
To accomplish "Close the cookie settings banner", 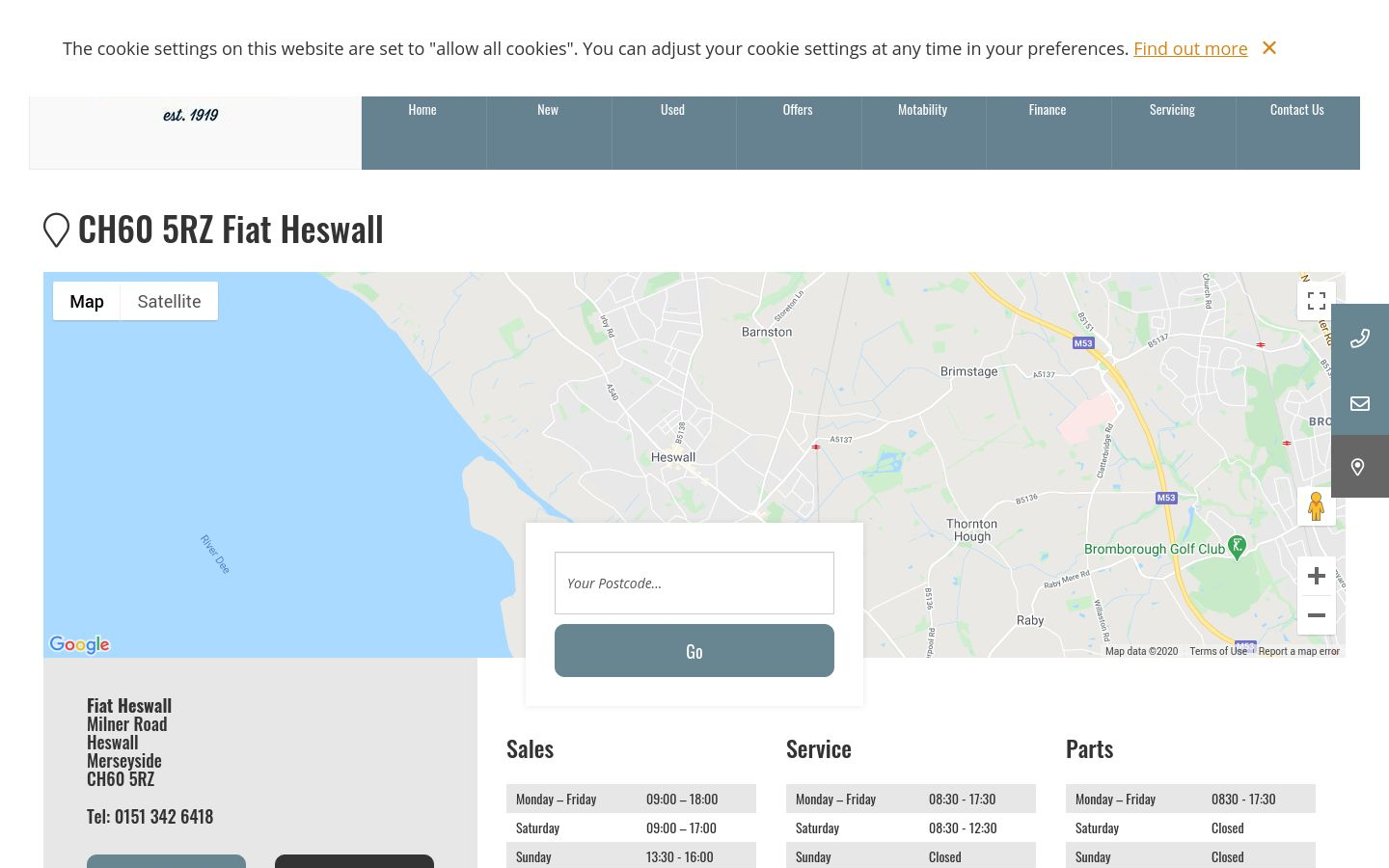I will (1269, 48).
